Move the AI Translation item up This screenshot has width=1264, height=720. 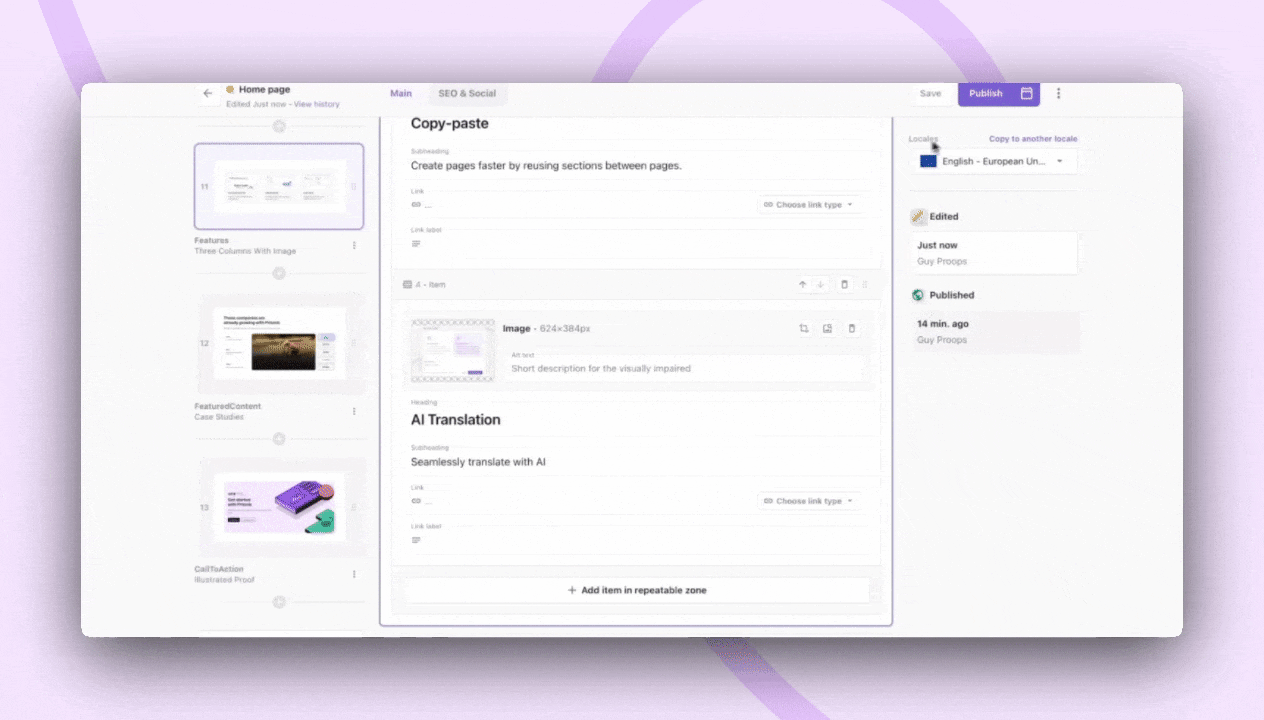(x=802, y=284)
